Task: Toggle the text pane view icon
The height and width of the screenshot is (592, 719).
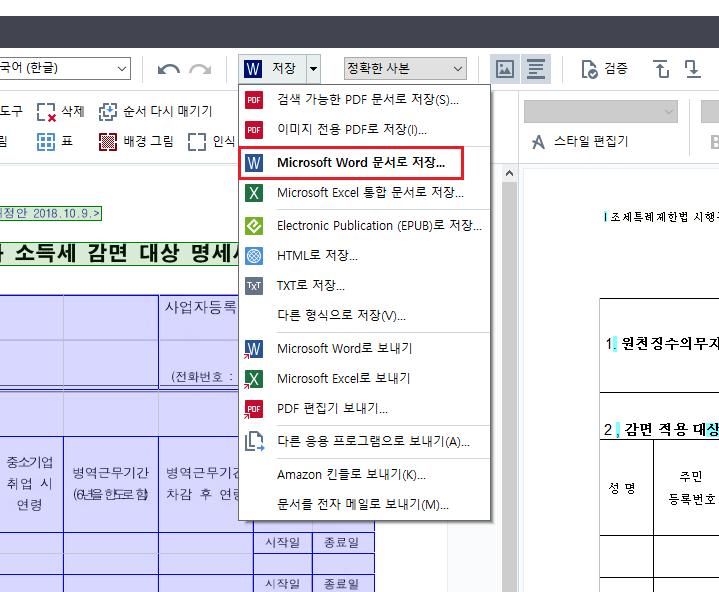Action: click(536, 69)
